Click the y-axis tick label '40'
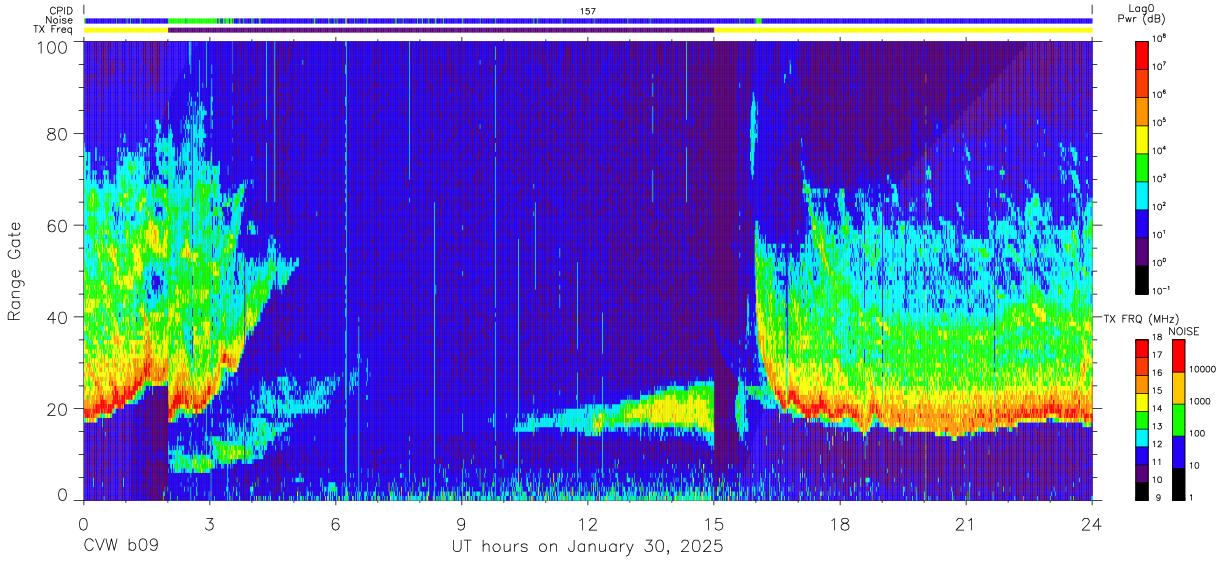This screenshot has height=567, width=1228. (x=57, y=318)
